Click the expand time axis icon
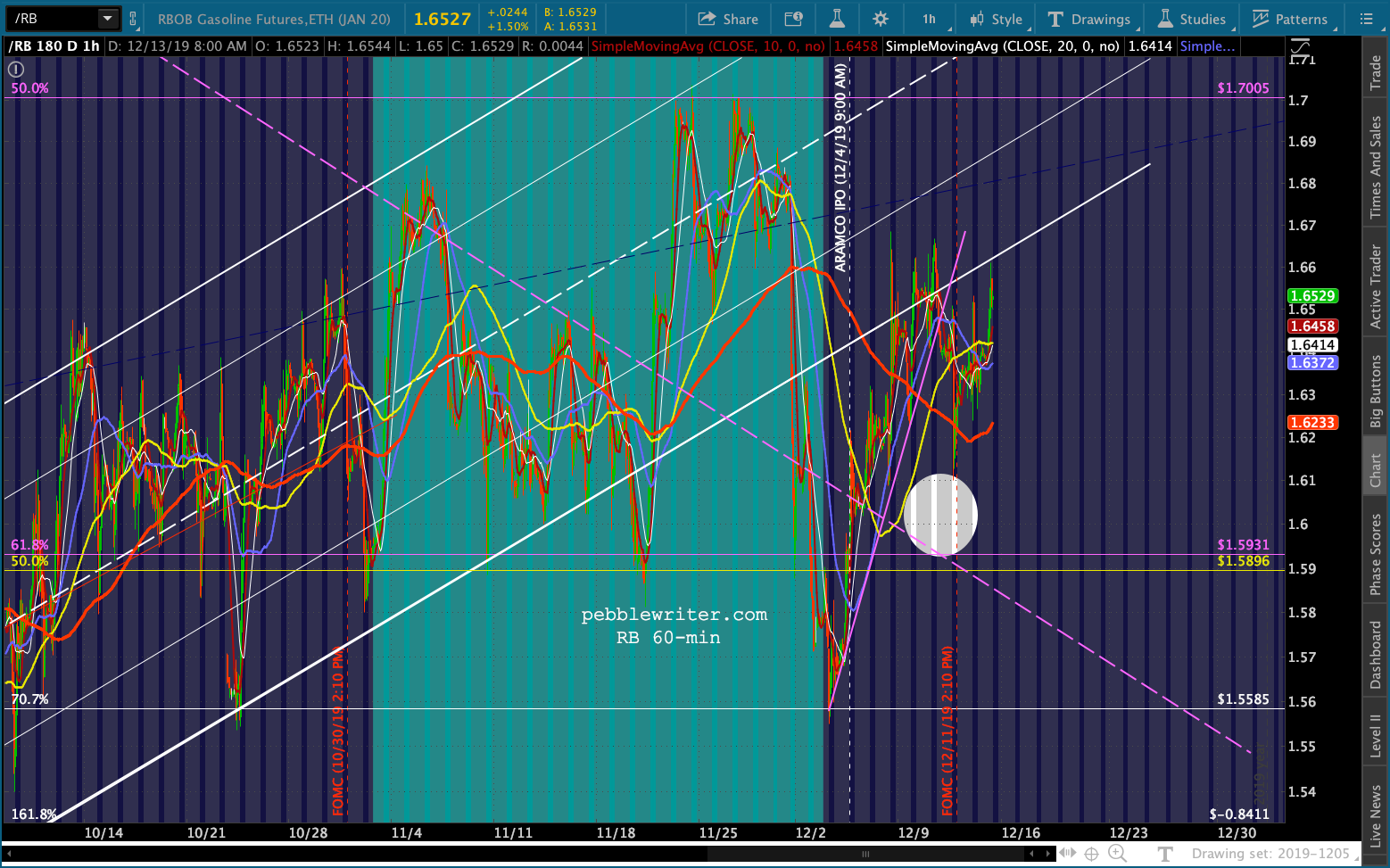 coord(1067,854)
